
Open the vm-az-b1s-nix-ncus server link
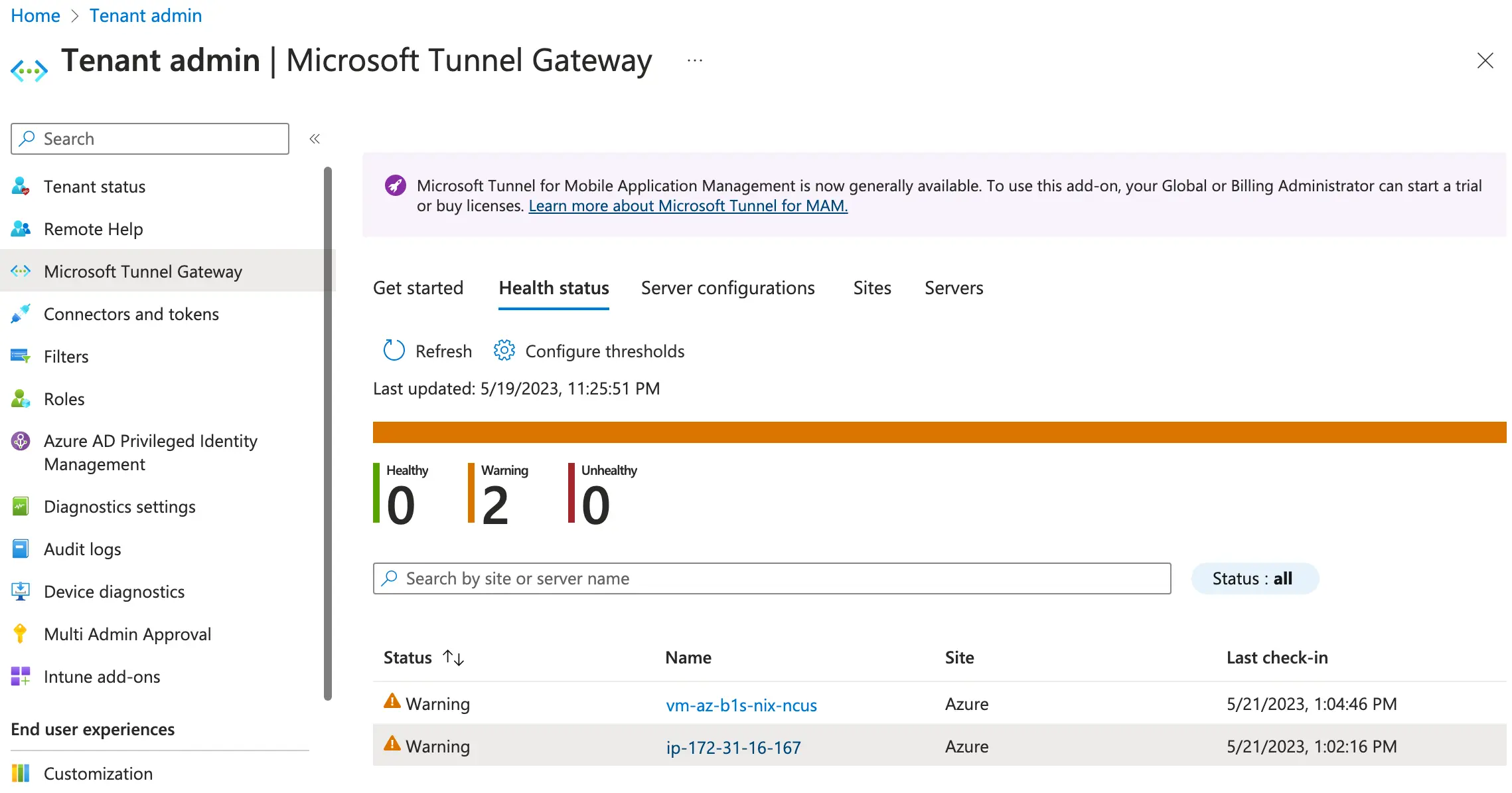[741, 705]
